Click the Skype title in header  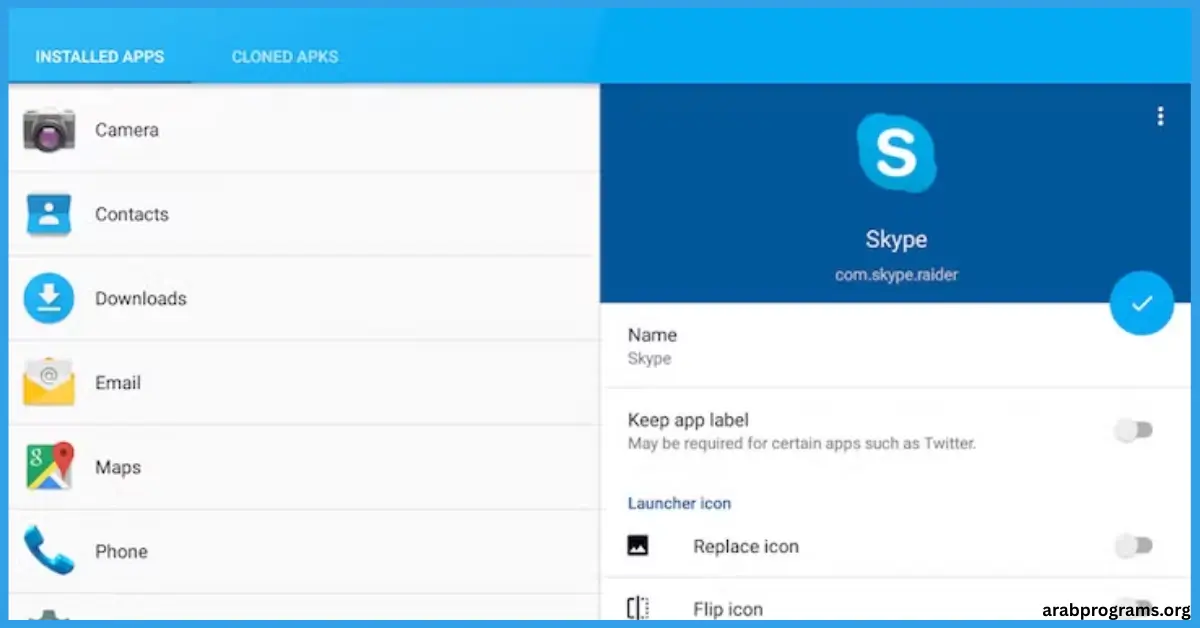pos(896,239)
